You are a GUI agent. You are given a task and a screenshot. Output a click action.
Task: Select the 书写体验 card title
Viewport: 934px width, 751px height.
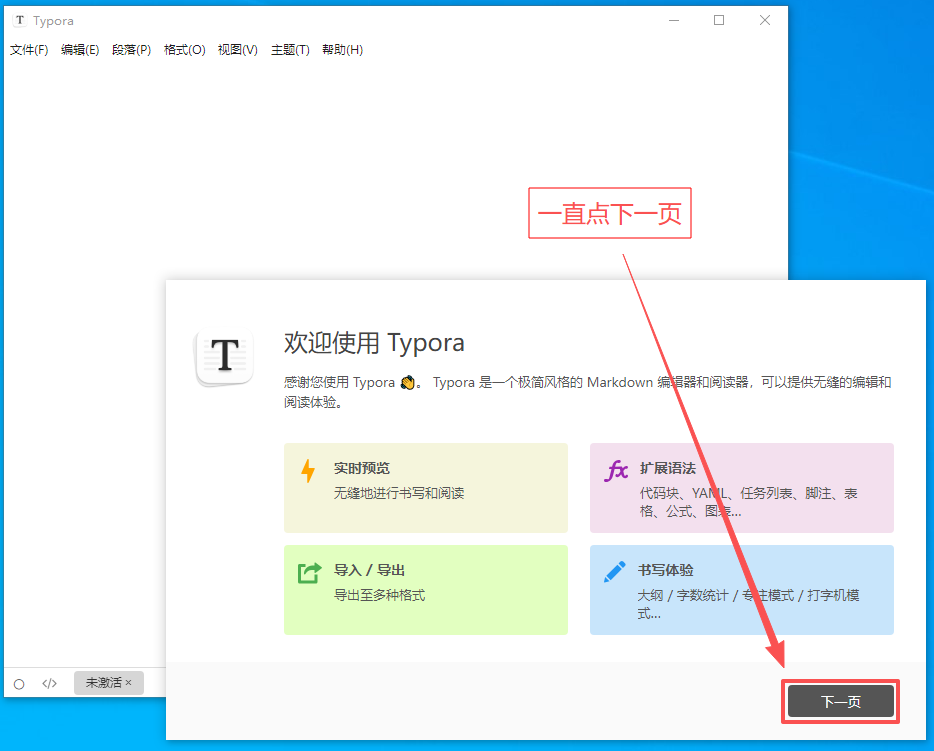(x=666, y=570)
